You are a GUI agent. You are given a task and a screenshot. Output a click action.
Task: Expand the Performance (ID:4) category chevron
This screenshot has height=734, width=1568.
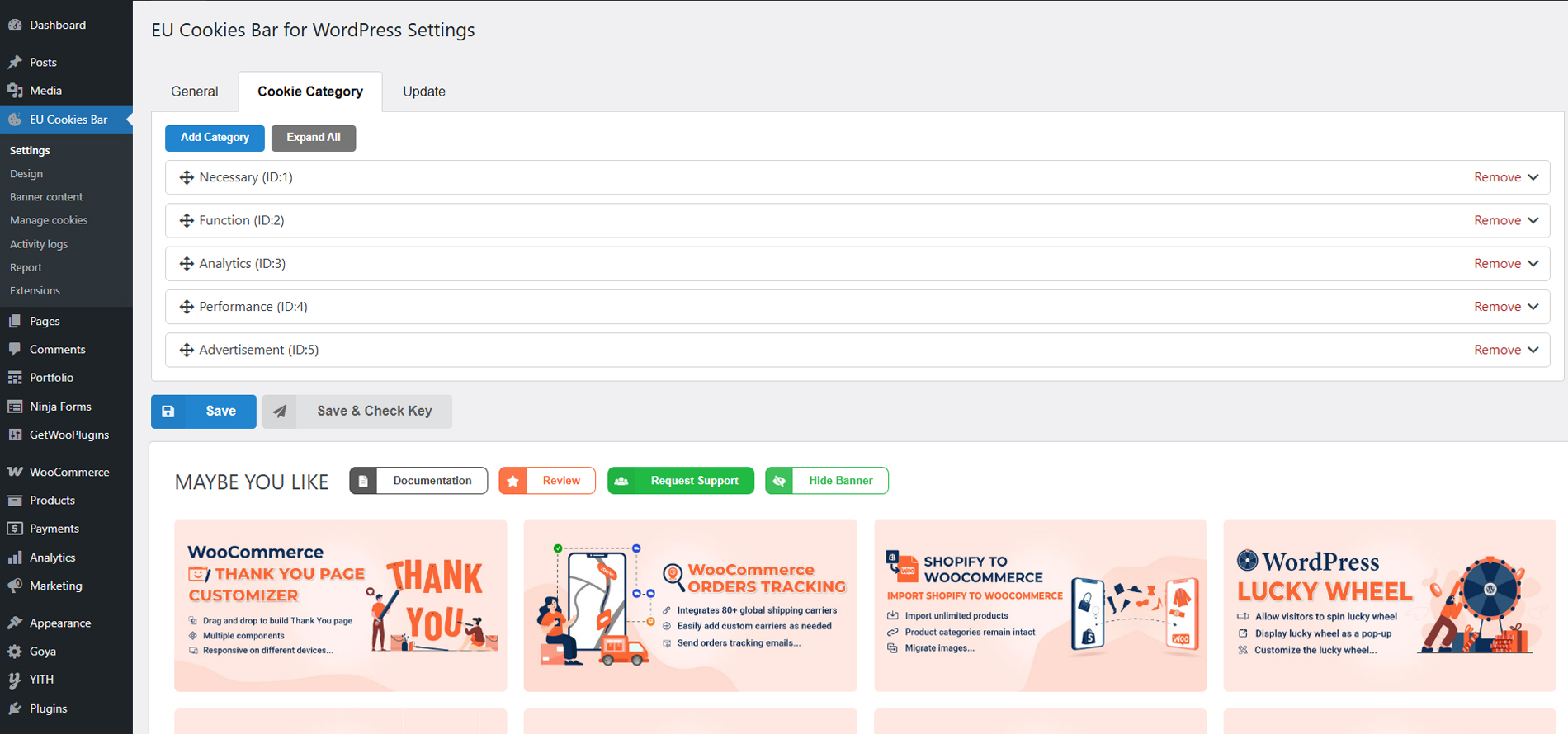click(1533, 307)
